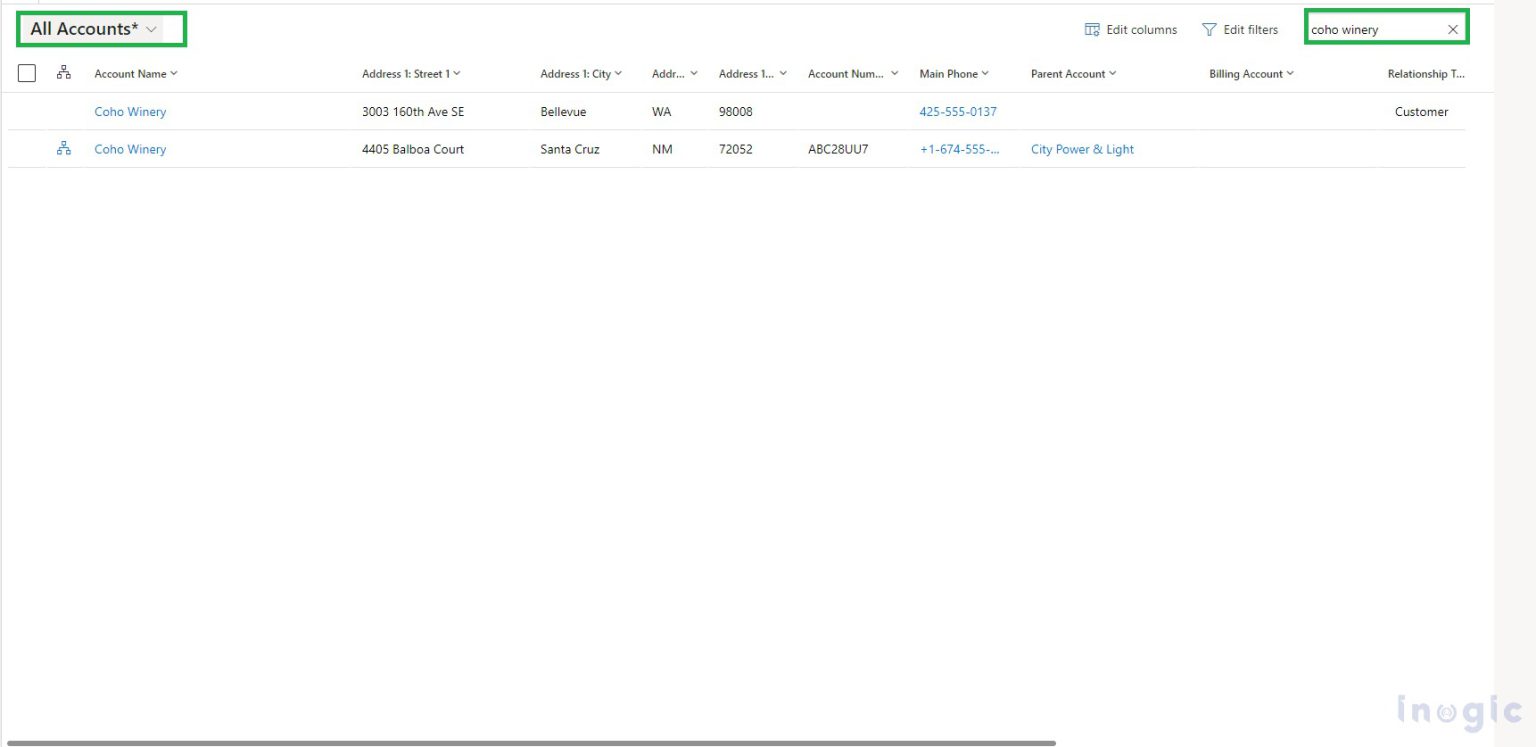This screenshot has height=747, width=1536.
Task: Expand the Address 1: City column menu
Action: (x=618, y=73)
